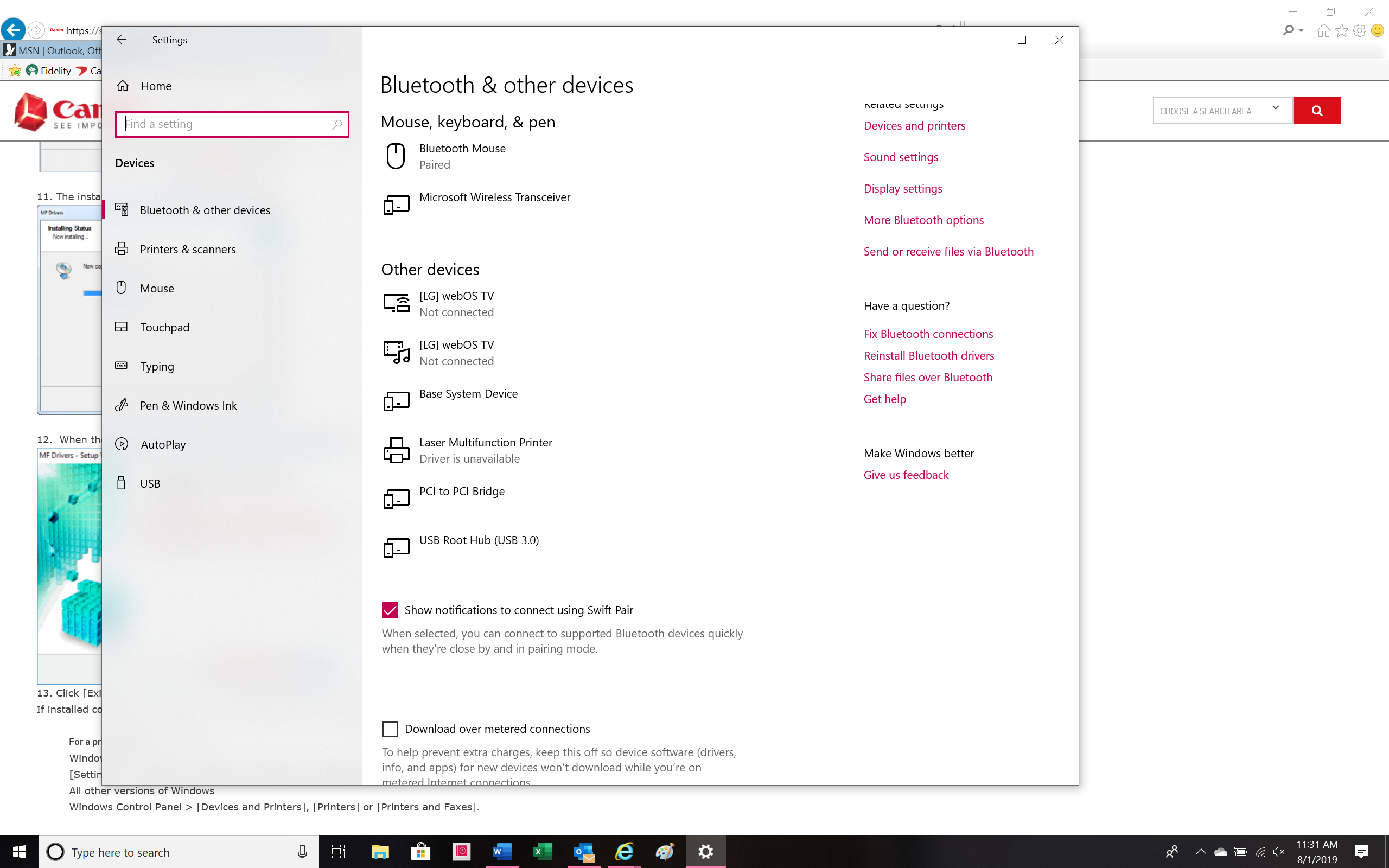Uncheck Swift Pair notifications checkbox
Screen dimensions: 1389x868
click(x=390, y=610)
